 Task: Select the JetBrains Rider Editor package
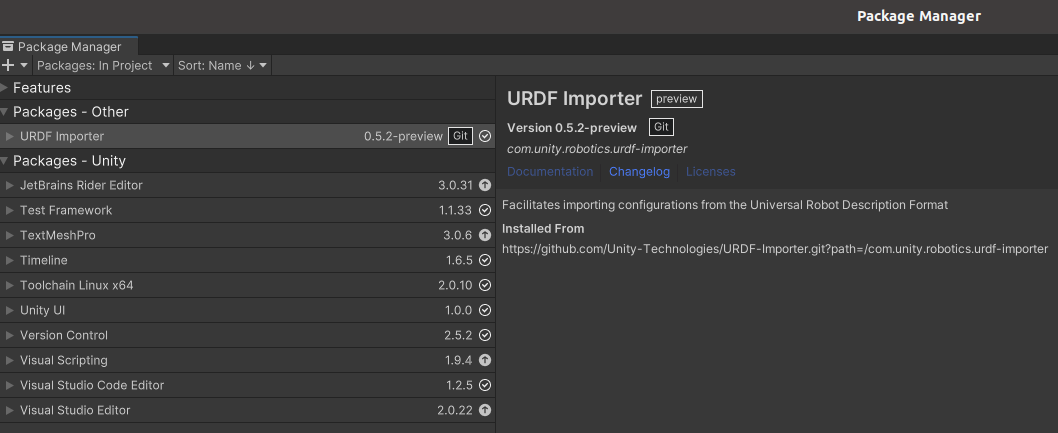pyautogui.click(x=248, y=185)
